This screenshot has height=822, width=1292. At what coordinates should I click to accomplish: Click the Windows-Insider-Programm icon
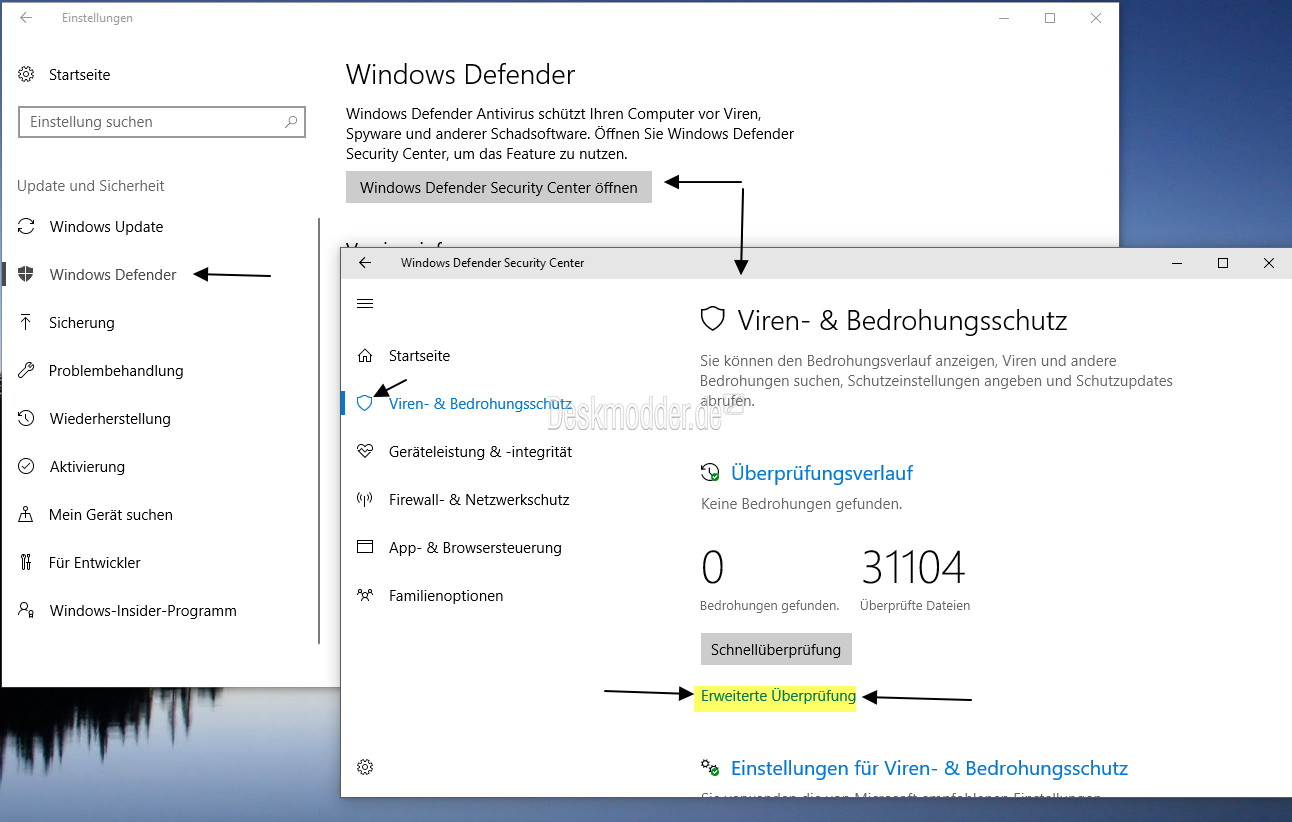tap(27, 611)
